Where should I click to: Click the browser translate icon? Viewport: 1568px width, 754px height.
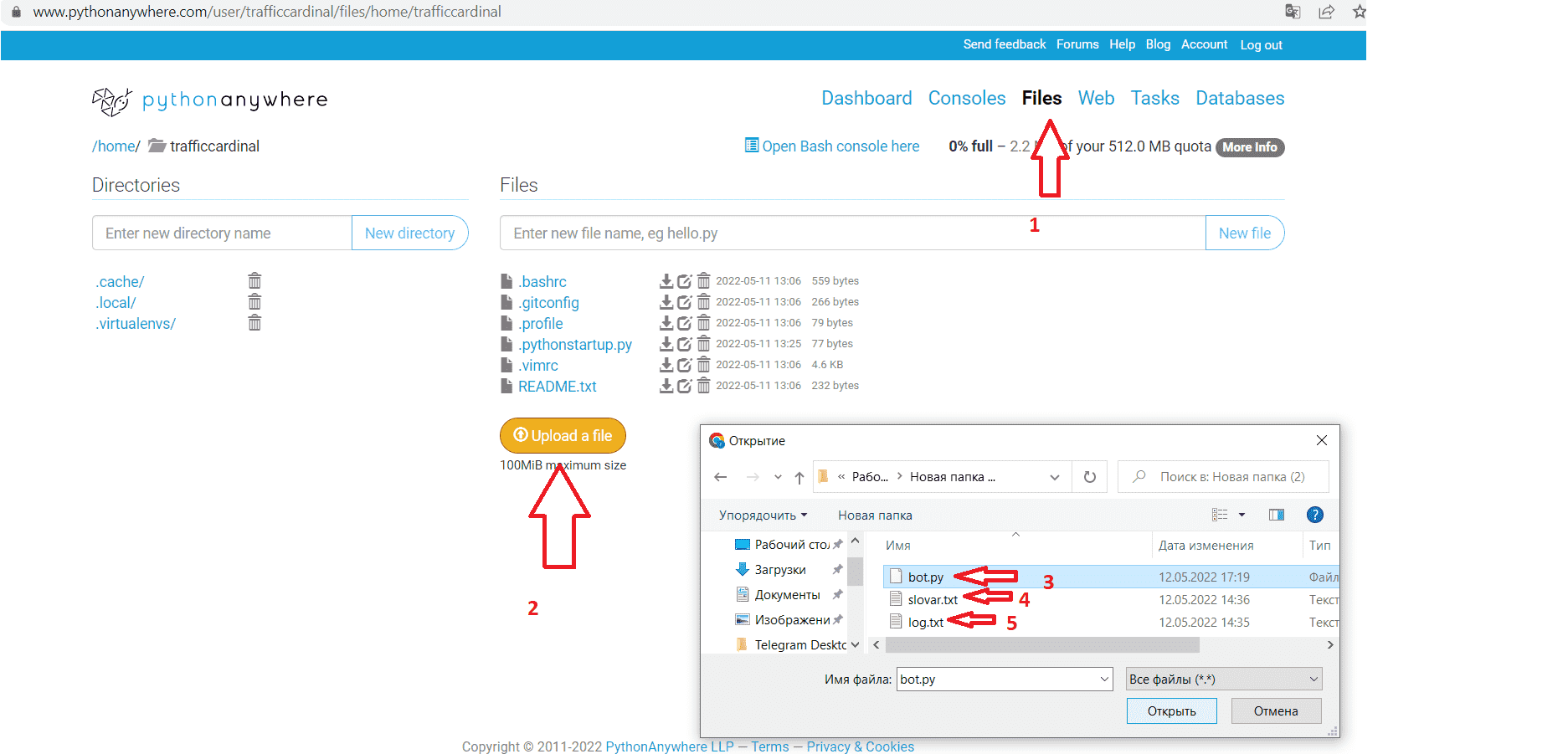[x=1293, y=12]
